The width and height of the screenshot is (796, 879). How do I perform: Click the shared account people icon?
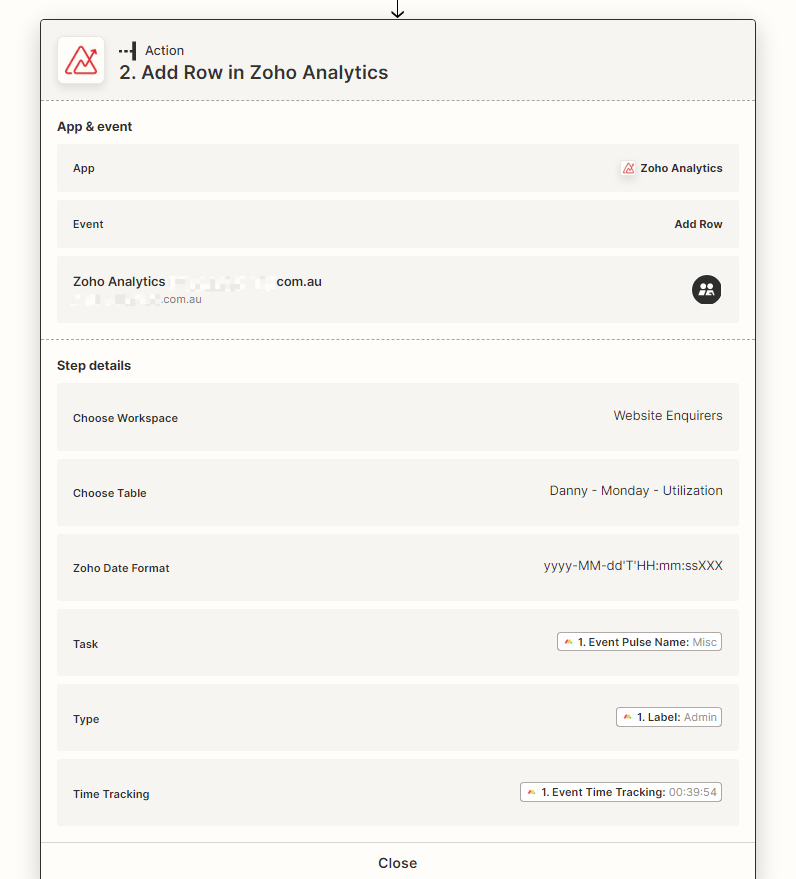(706, 289)
